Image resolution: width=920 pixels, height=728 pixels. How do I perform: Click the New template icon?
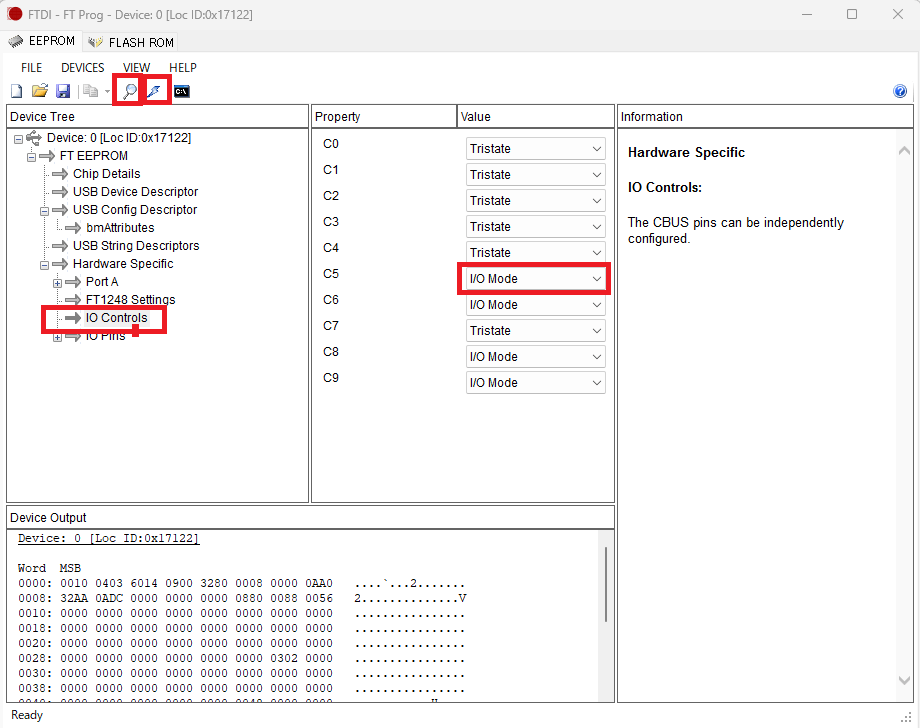click(16, 91)
